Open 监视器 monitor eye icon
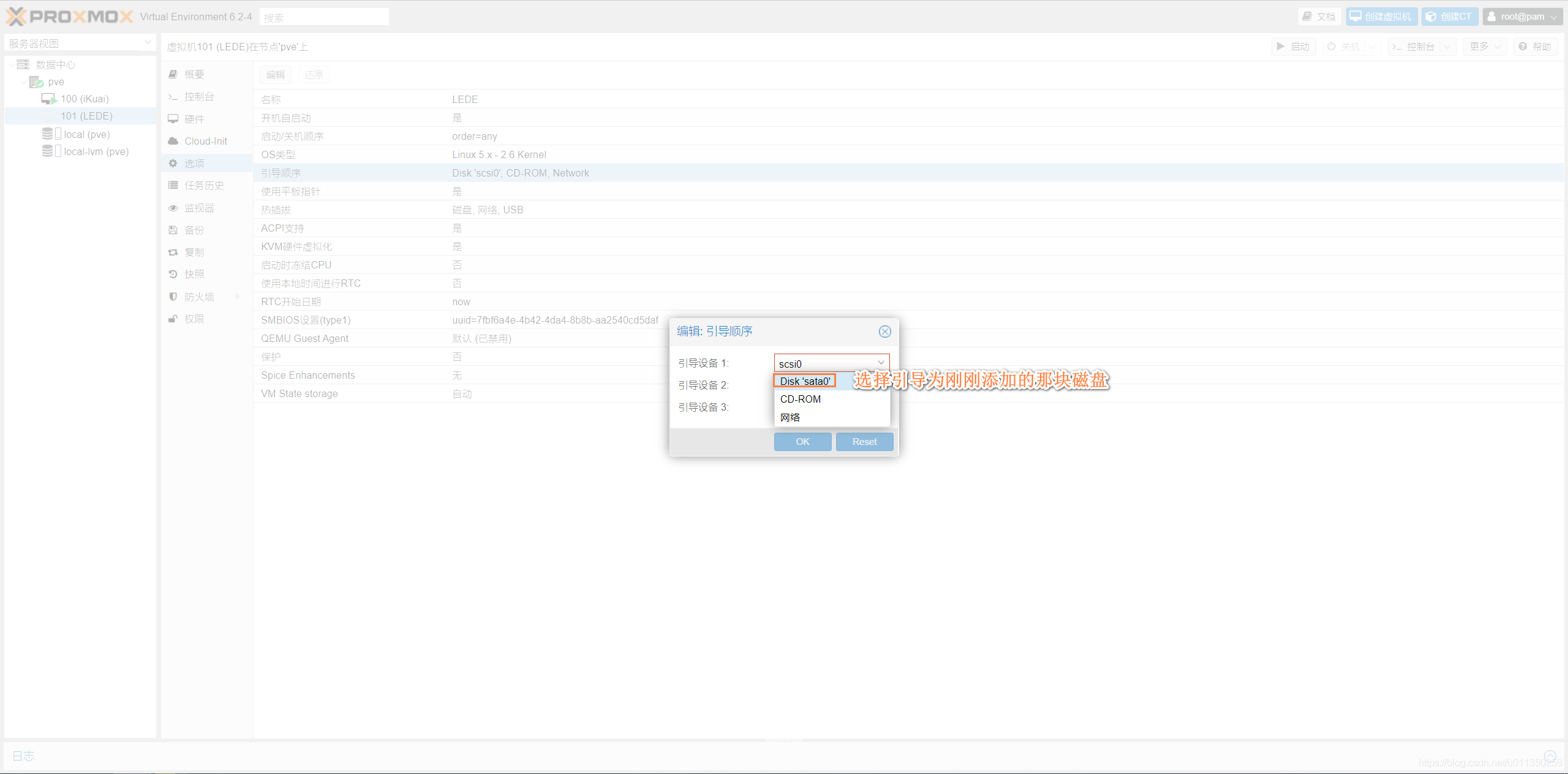This screenshot has height=774, width=1568. click(173, 208)
